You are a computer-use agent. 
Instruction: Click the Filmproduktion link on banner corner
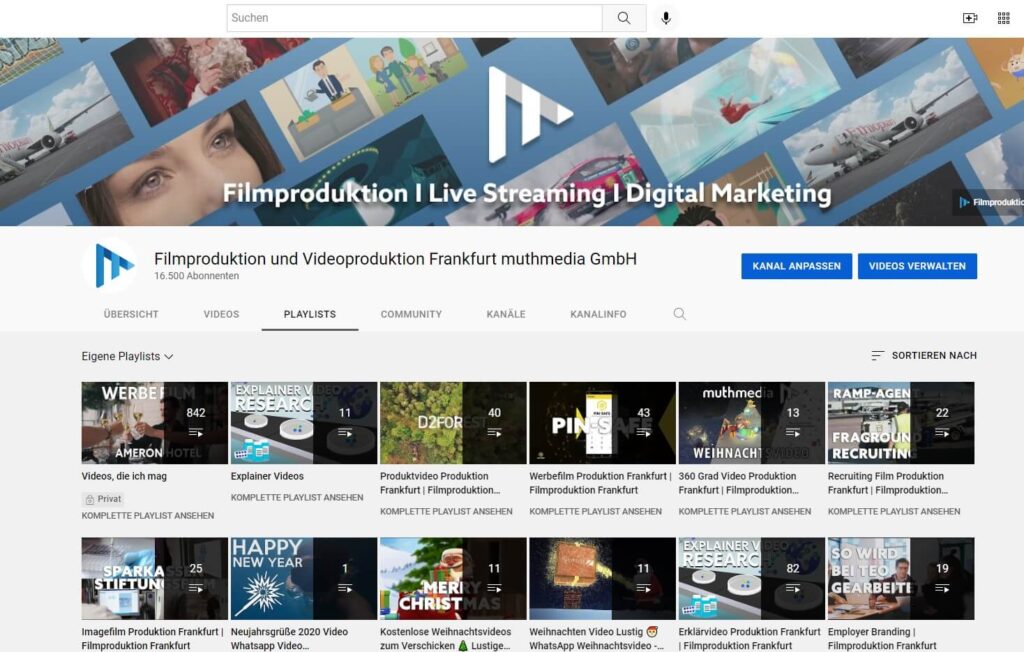989,202
